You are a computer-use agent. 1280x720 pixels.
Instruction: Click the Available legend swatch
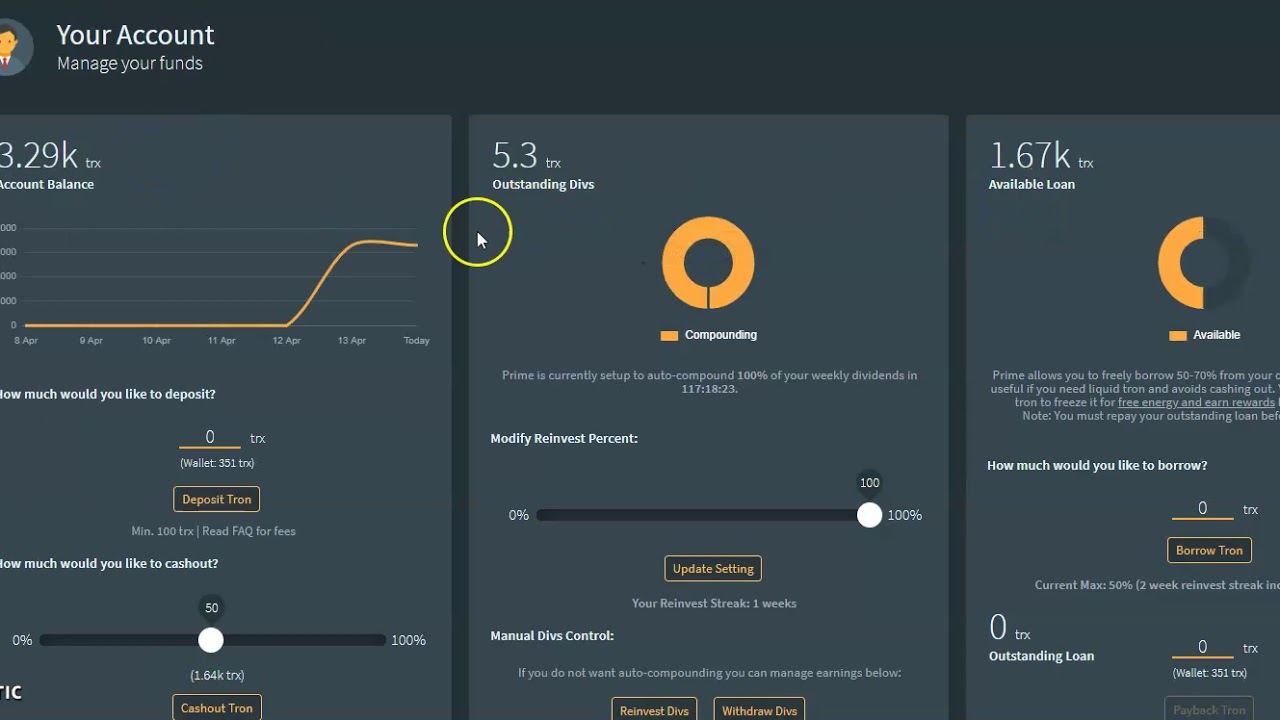click(x=1177, y=335)
